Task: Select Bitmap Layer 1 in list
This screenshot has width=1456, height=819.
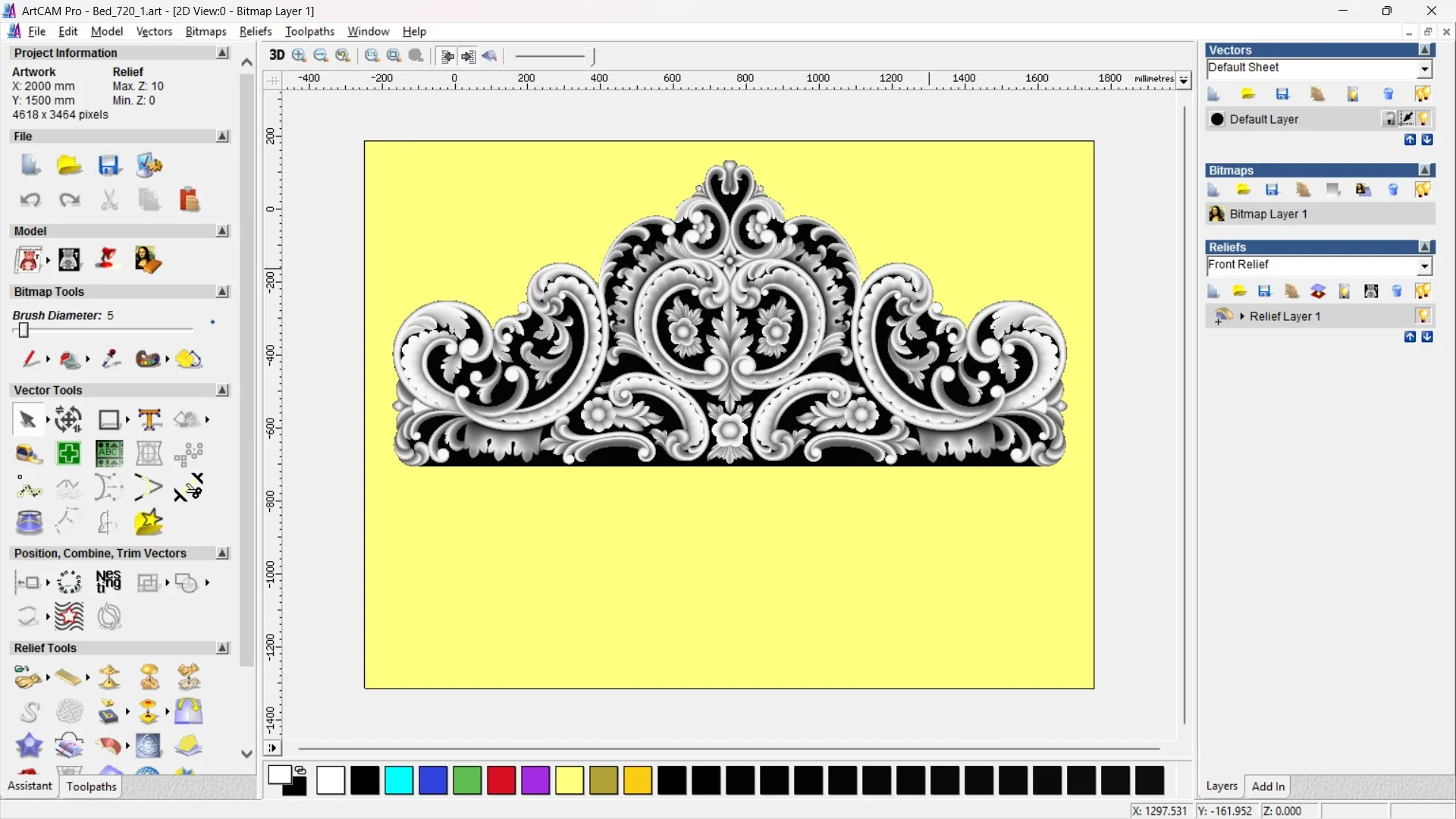Action: click(1268, 214)
